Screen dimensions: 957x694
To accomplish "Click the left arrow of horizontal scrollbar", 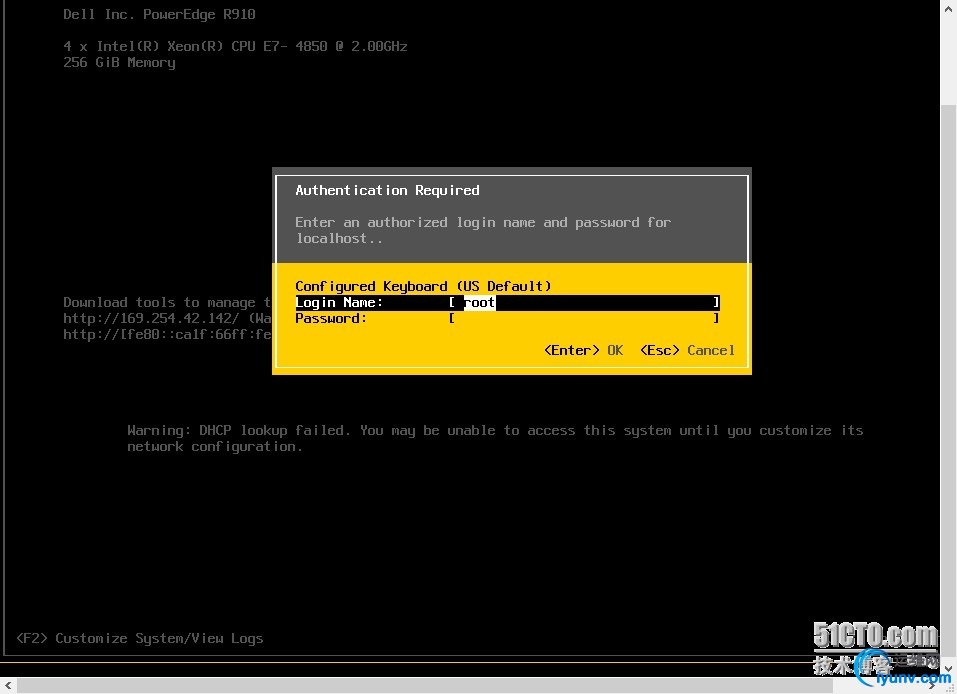I will click(x=8, y=685).
